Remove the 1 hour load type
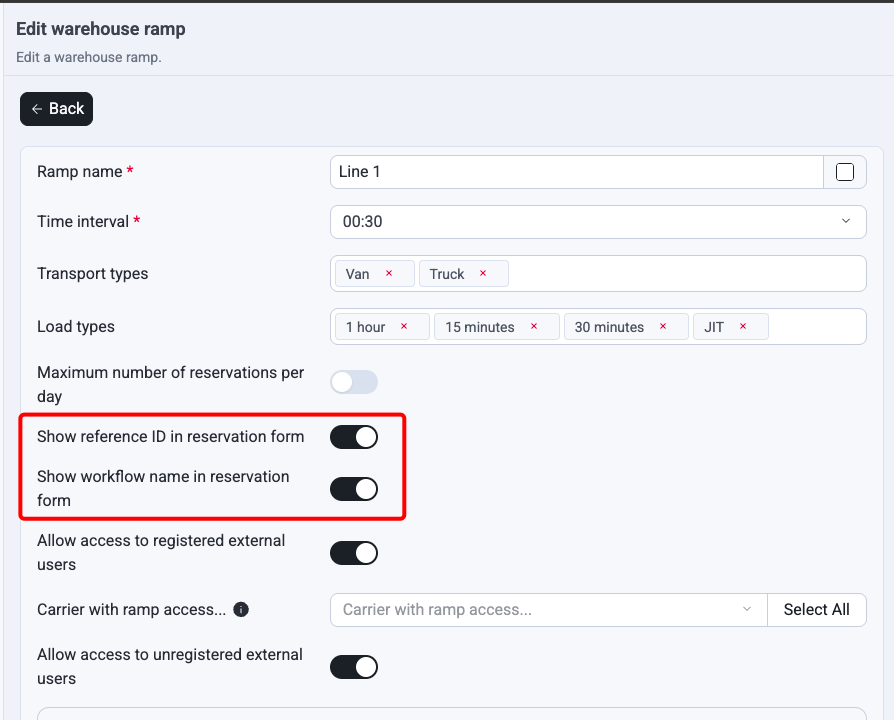 point(404,327)
